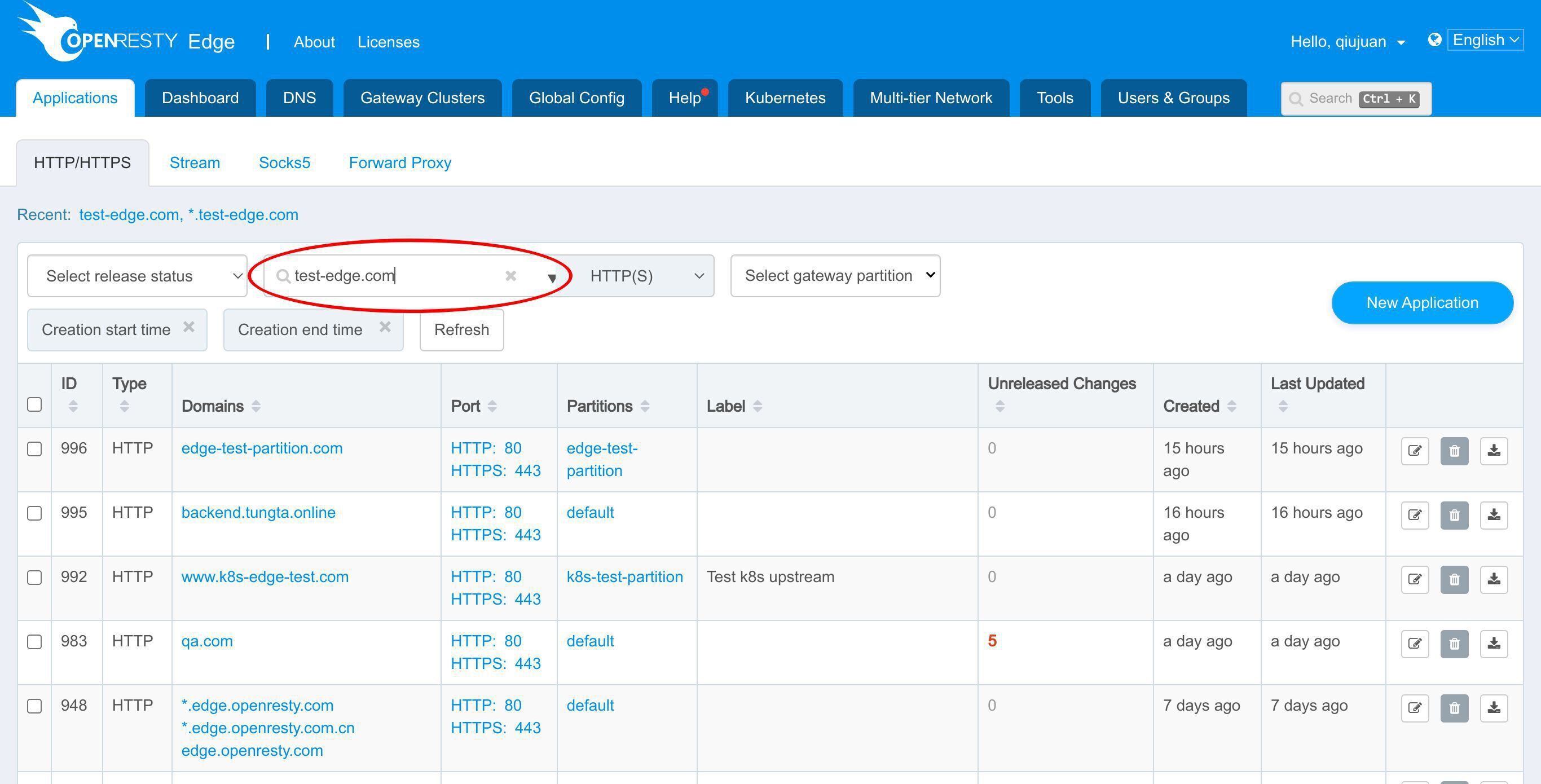Select the Socks5 sub-tab

coord(284,162)
